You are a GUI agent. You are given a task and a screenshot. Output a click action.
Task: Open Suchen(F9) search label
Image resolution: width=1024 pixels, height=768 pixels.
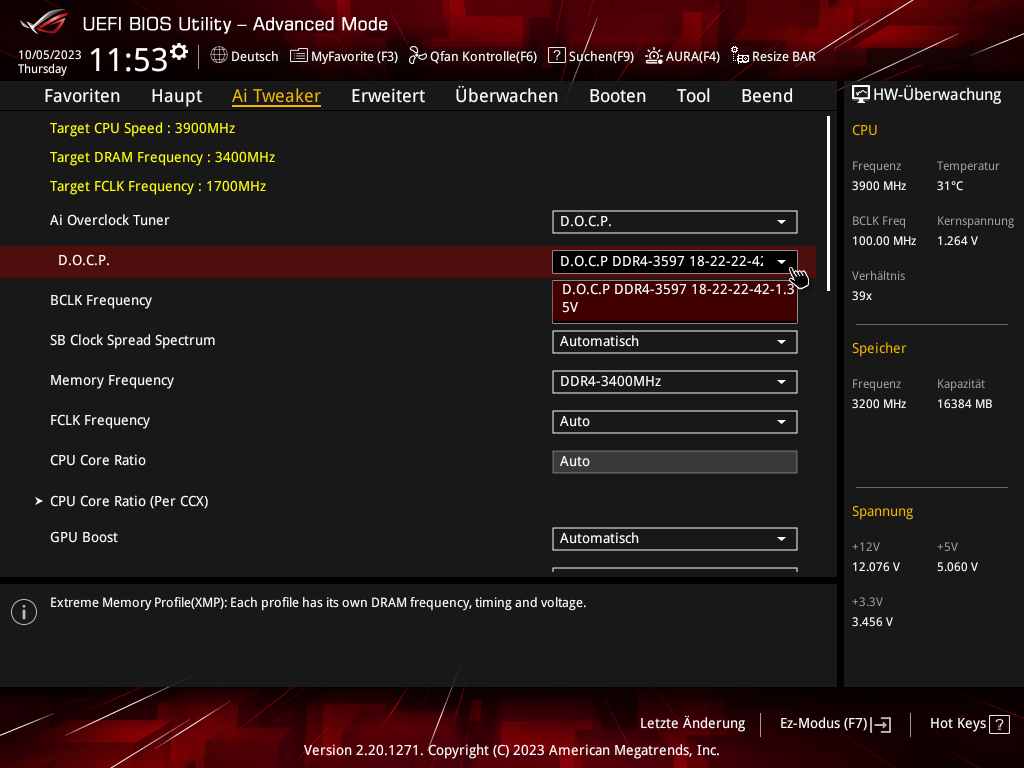pos(601,56)
